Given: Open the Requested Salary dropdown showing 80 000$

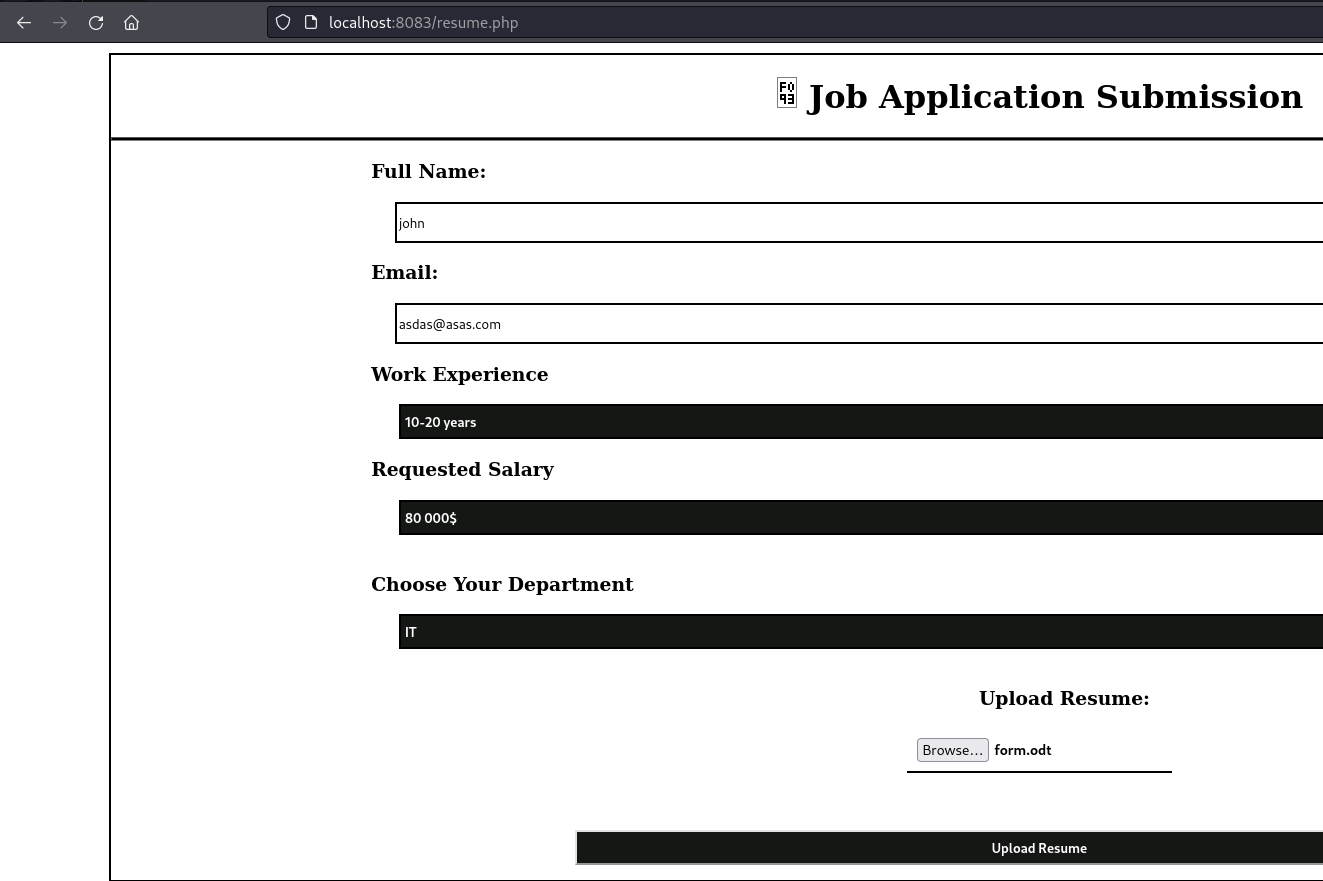Looking at the screenshot, I should (x=861, y=518).
